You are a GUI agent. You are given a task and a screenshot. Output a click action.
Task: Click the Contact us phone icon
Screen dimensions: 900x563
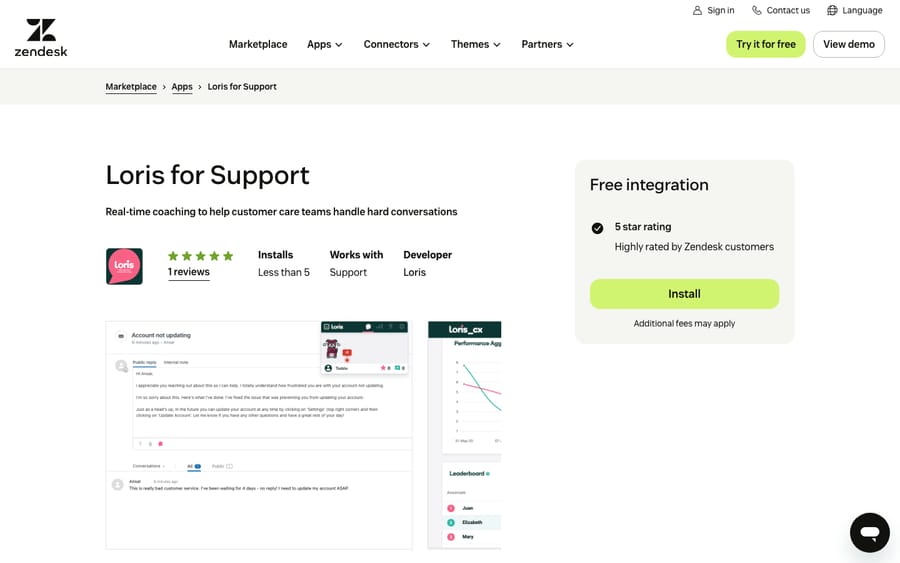coord(757,10)
